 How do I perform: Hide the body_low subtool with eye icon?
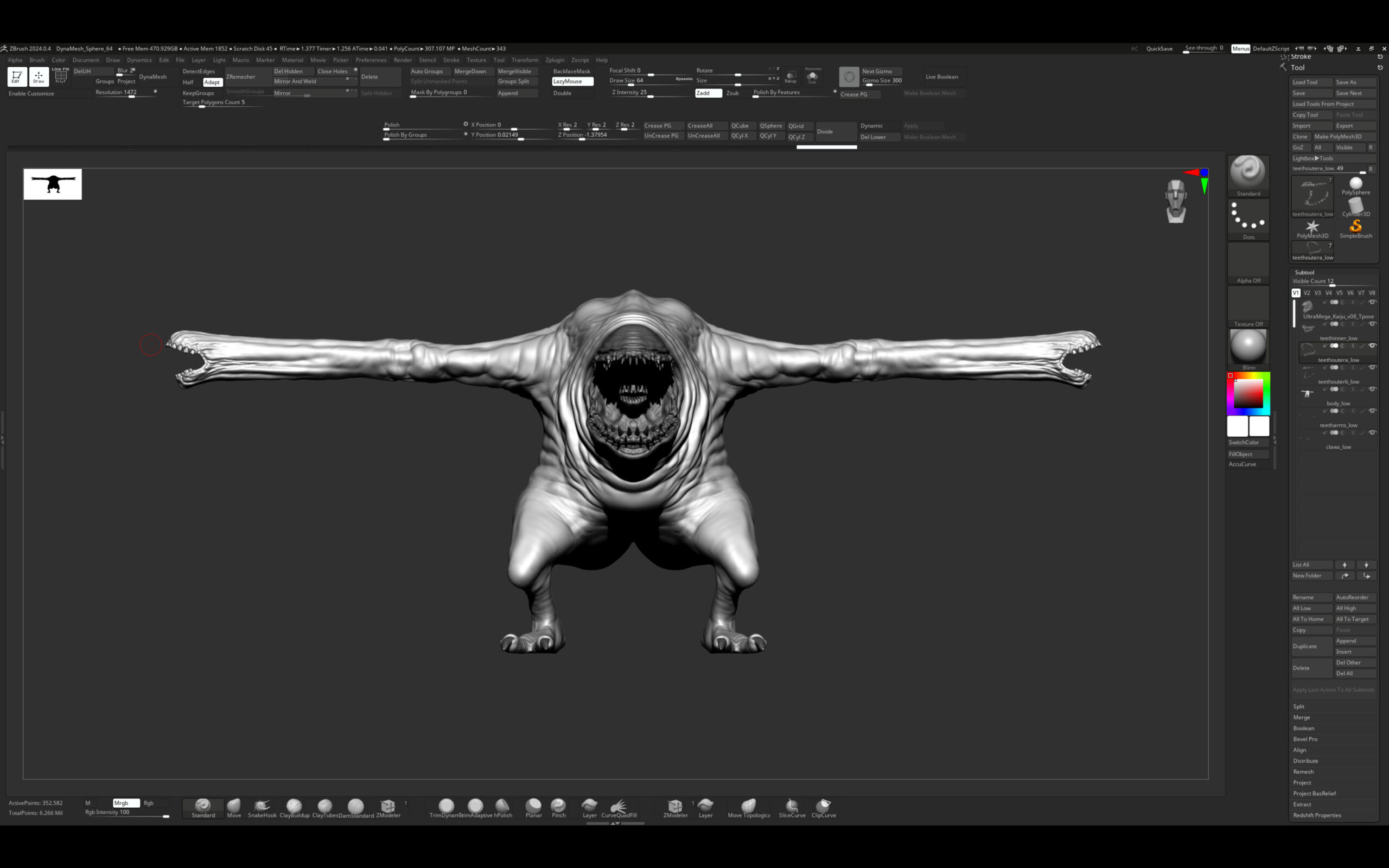coord(1372,389)
